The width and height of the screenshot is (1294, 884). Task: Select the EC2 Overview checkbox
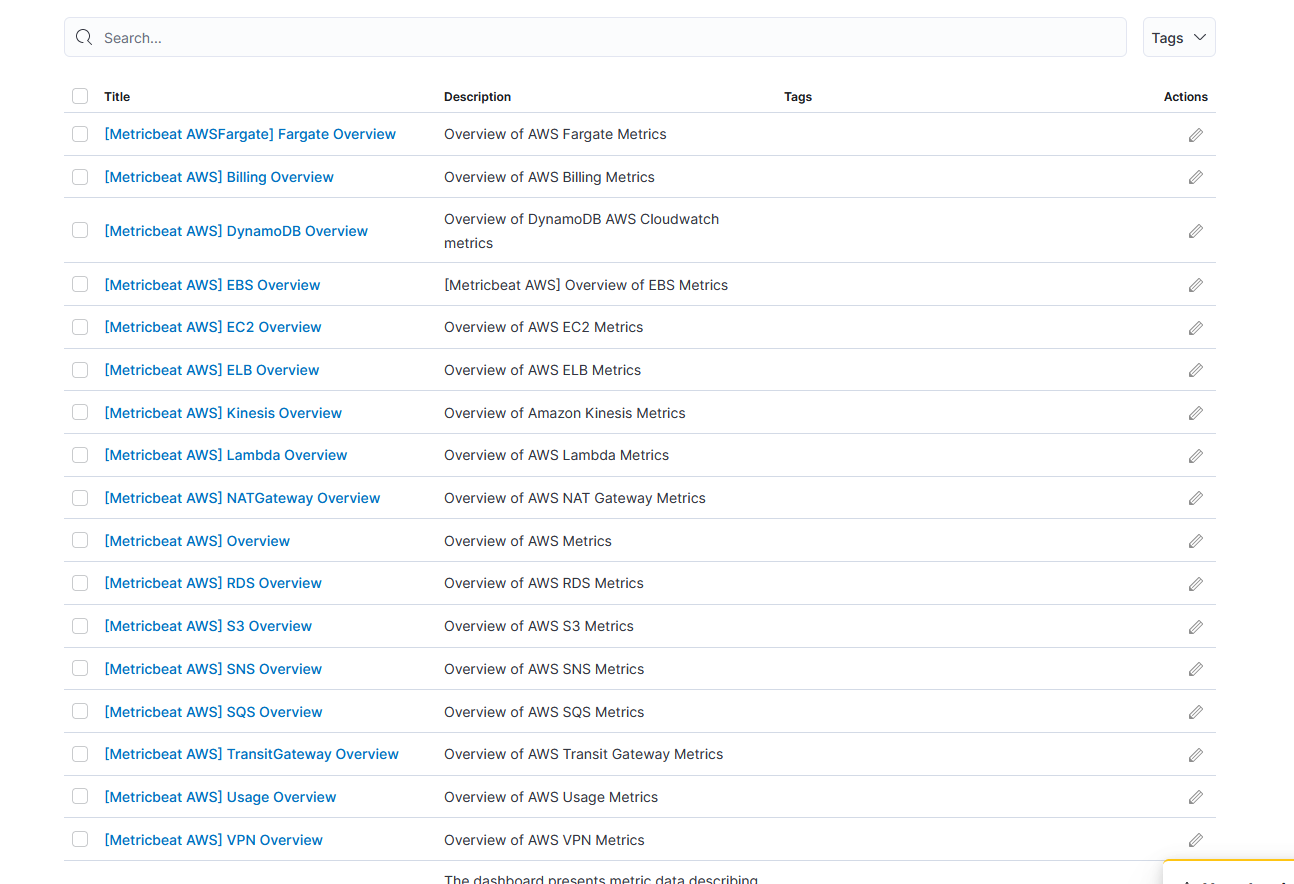[x=80, y=327]
